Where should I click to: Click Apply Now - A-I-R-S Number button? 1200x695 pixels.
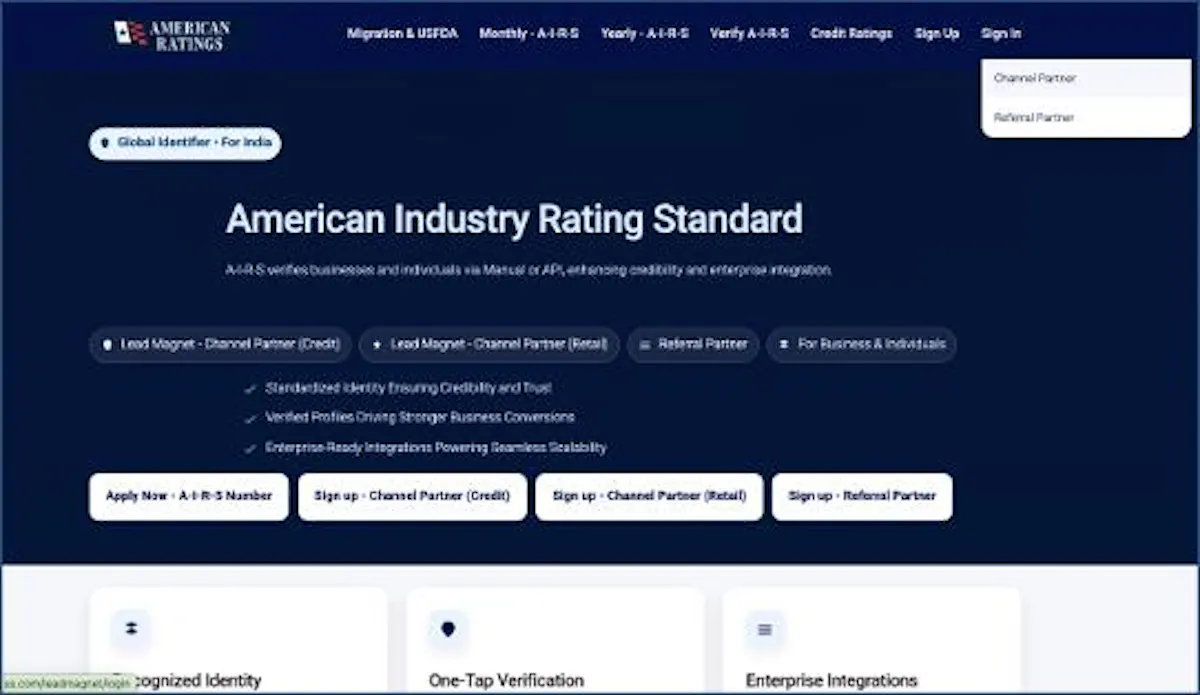[189, 497]
